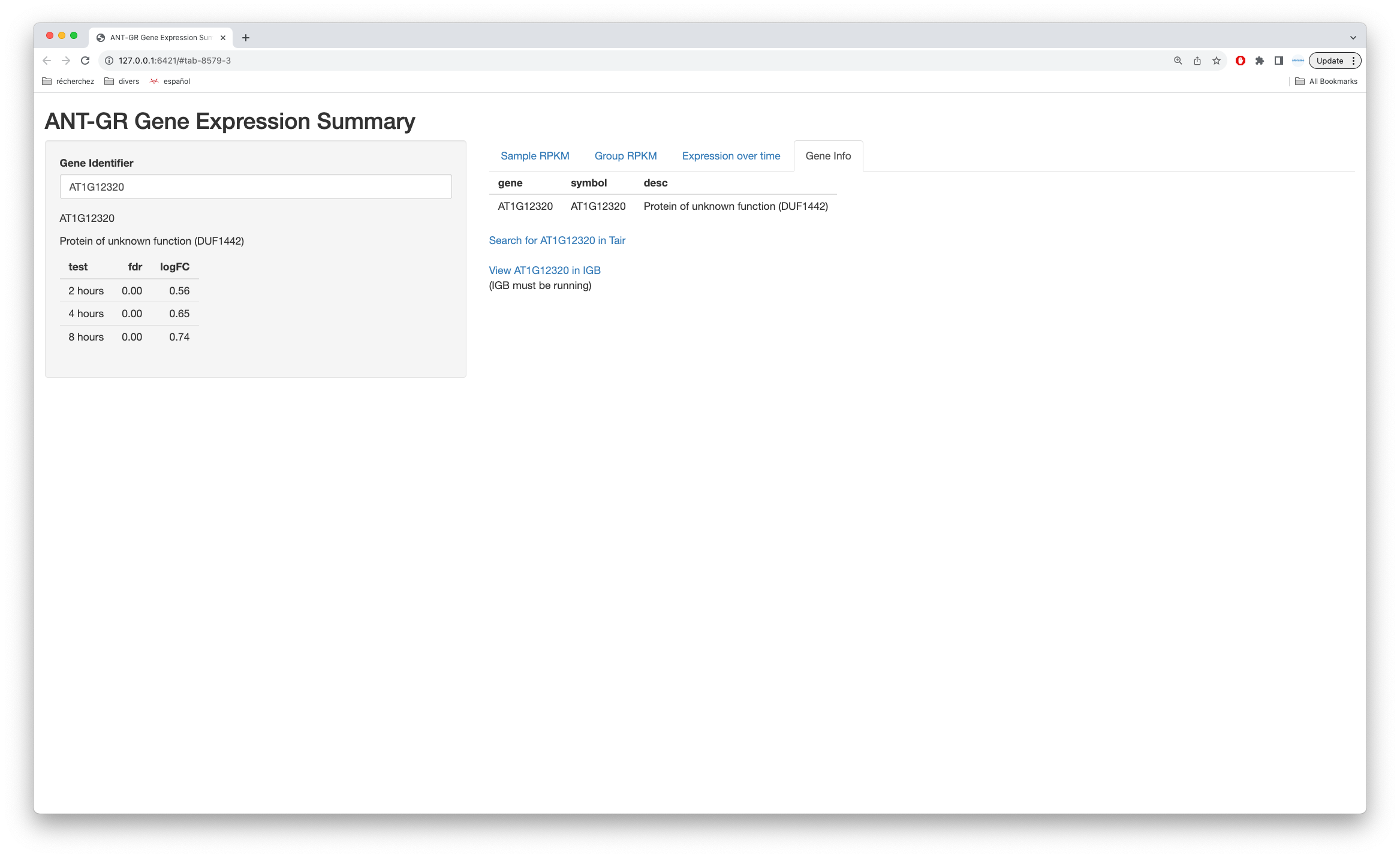Open the Group RPKM tab
The width and height of the screenshot is (1400, 858).
[x=625, y=156]
